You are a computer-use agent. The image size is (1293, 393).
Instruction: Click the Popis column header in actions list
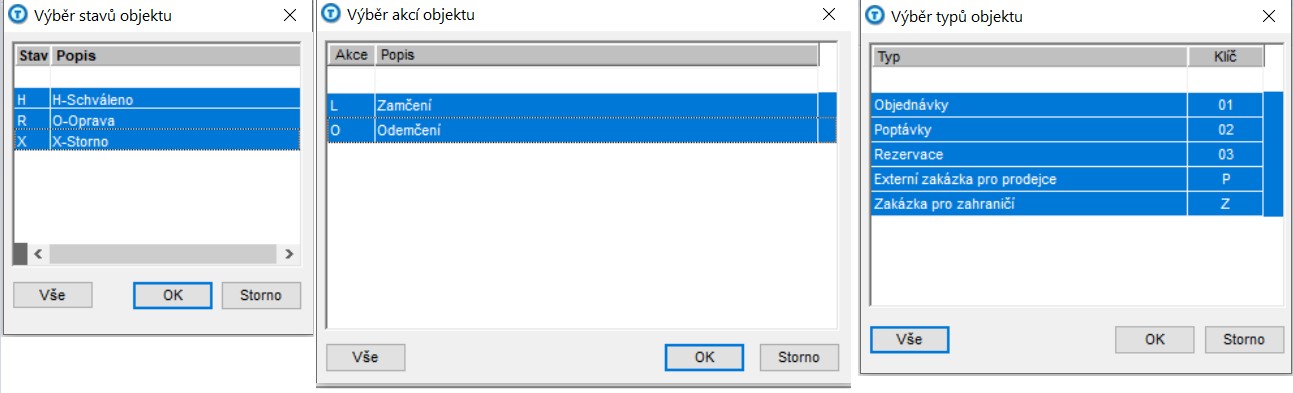click(x=597, y=55)
